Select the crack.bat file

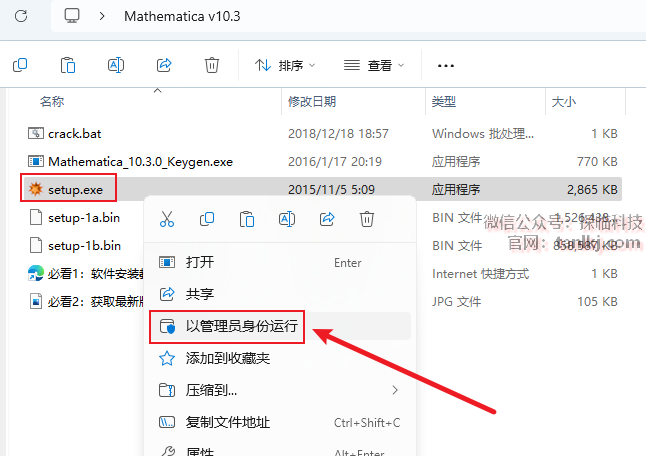point(75,134)
